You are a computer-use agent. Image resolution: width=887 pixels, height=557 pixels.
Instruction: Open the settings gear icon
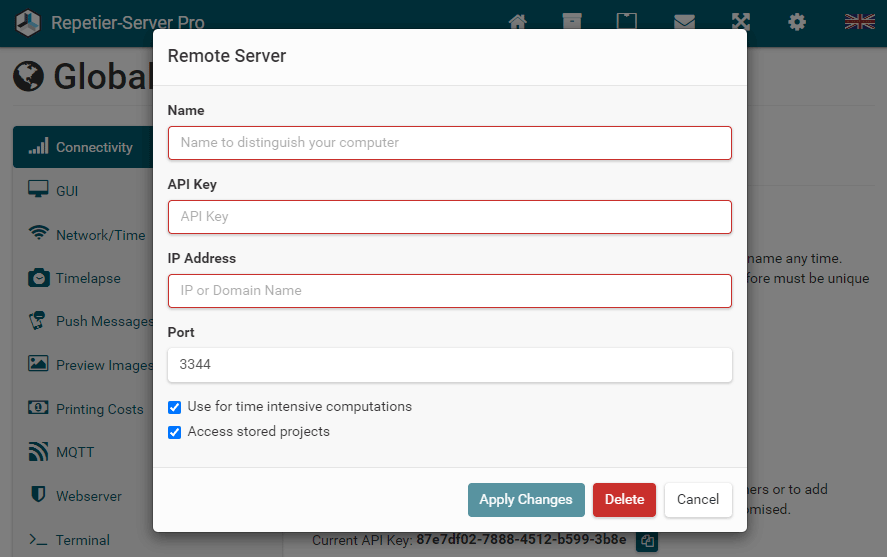[x=796, y=22]
